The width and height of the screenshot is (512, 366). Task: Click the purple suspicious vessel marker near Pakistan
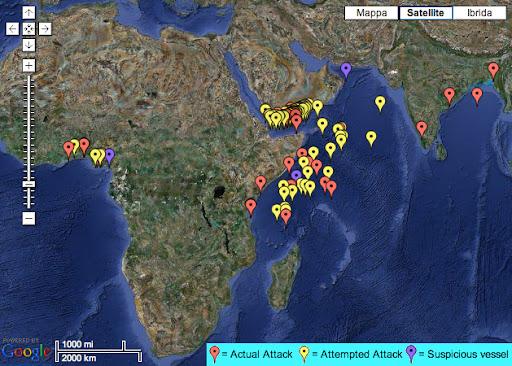point(346,69)
